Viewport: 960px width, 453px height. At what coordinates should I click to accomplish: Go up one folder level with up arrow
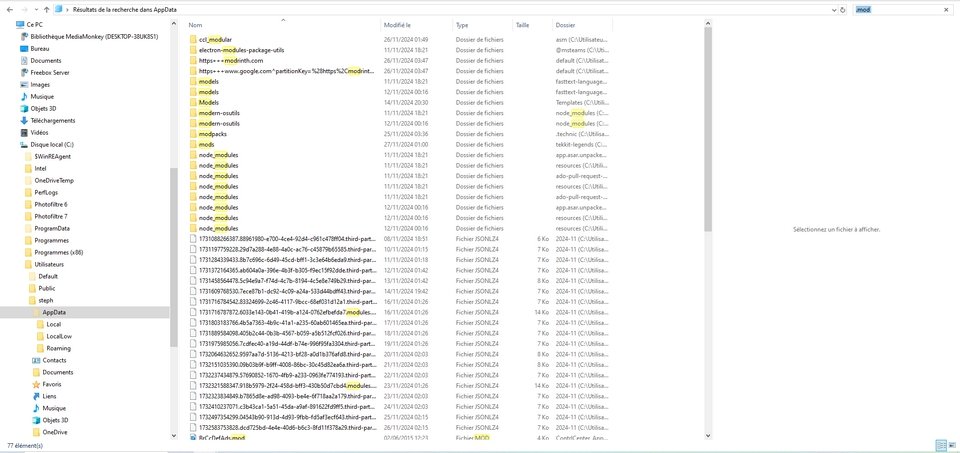click(x=47, y=10)
